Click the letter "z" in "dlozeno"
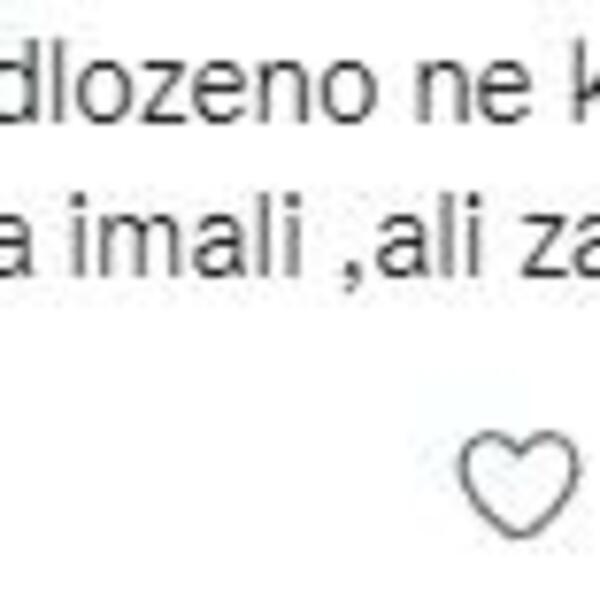Screen dimensions: 600x600 click(x=165, y=92)
